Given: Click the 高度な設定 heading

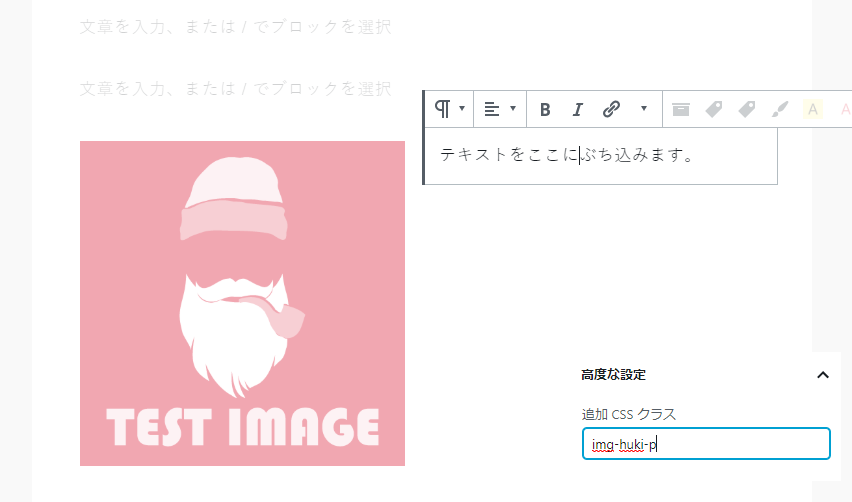Looking at the screenshot, I should 613,375.
